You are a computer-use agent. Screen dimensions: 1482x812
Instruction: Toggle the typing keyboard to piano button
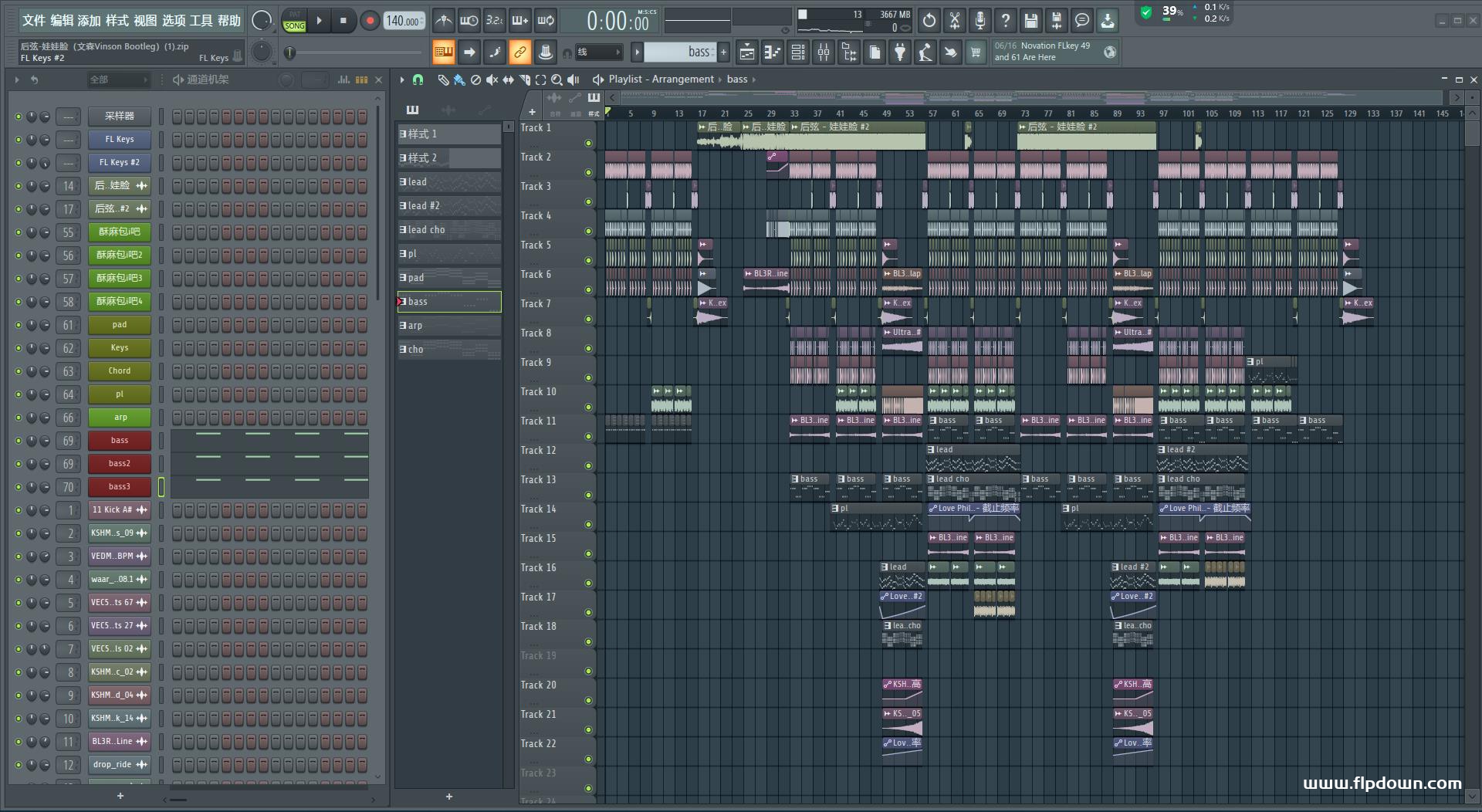443,52
